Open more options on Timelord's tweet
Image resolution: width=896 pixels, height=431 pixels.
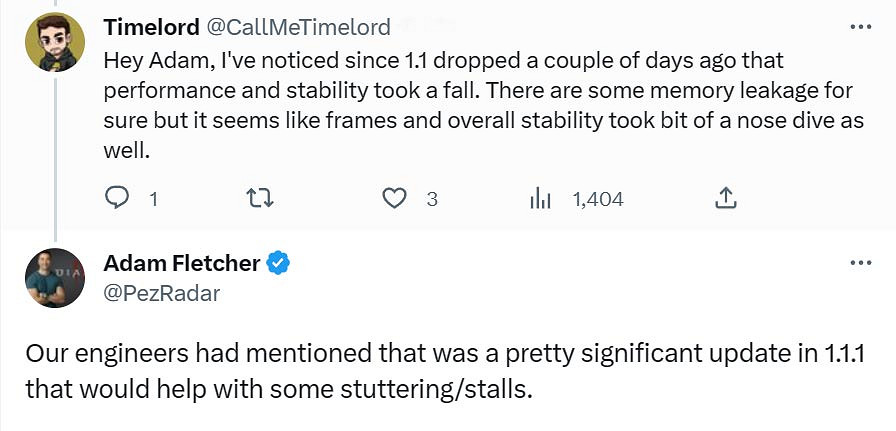[859, 27]
